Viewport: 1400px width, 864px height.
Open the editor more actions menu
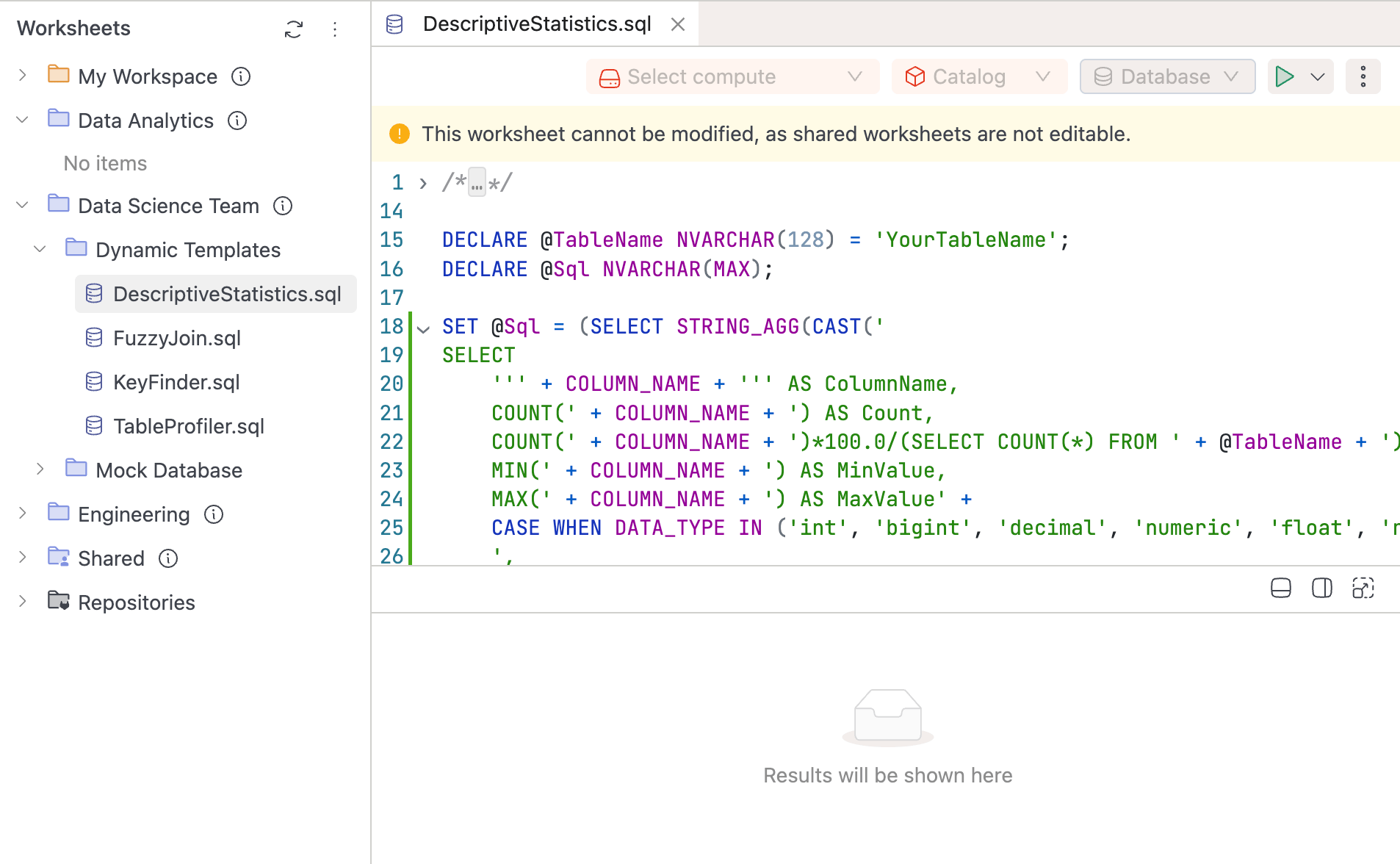click(1363, 76)
